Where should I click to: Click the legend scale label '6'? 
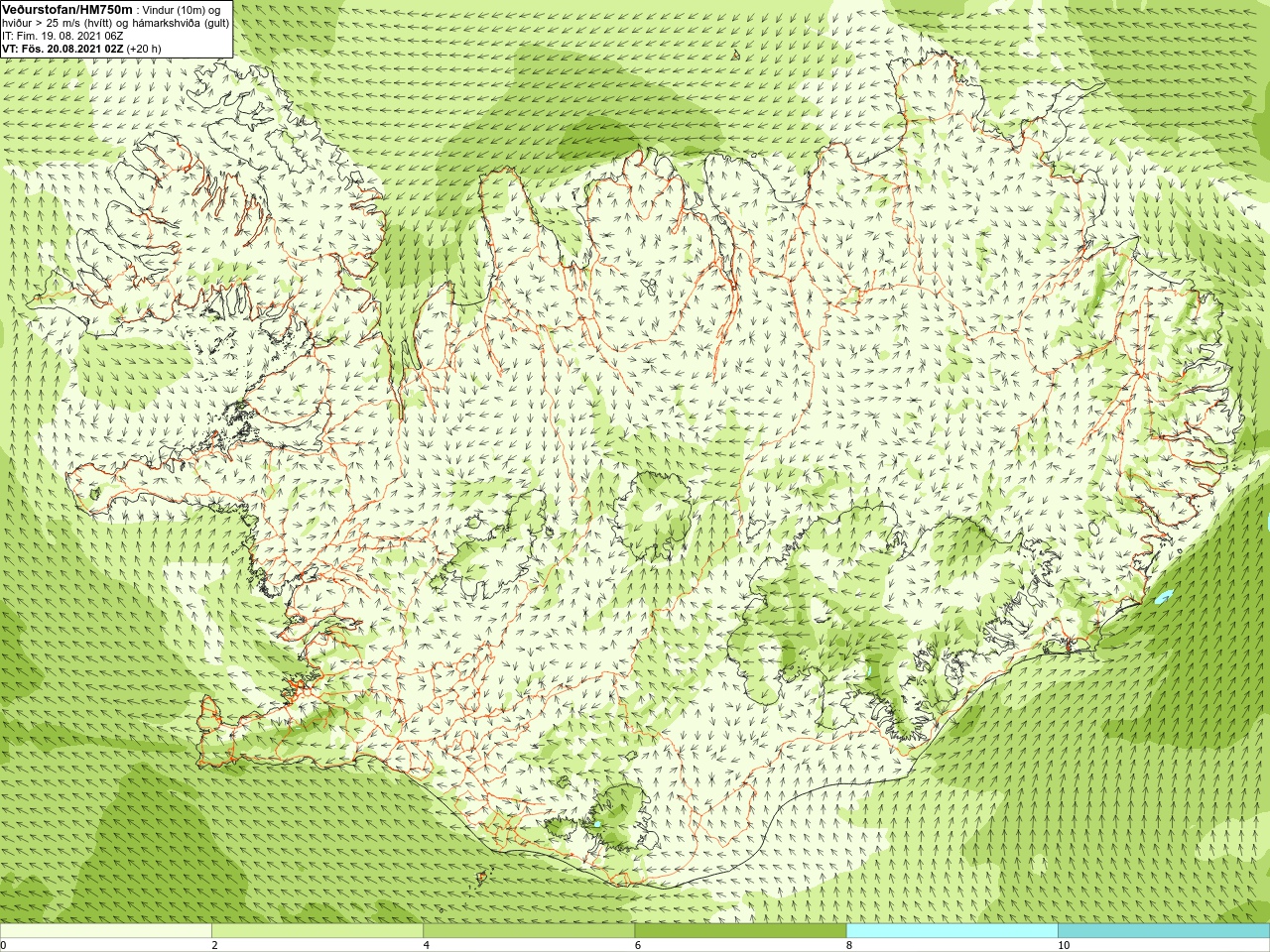point(638,945)
